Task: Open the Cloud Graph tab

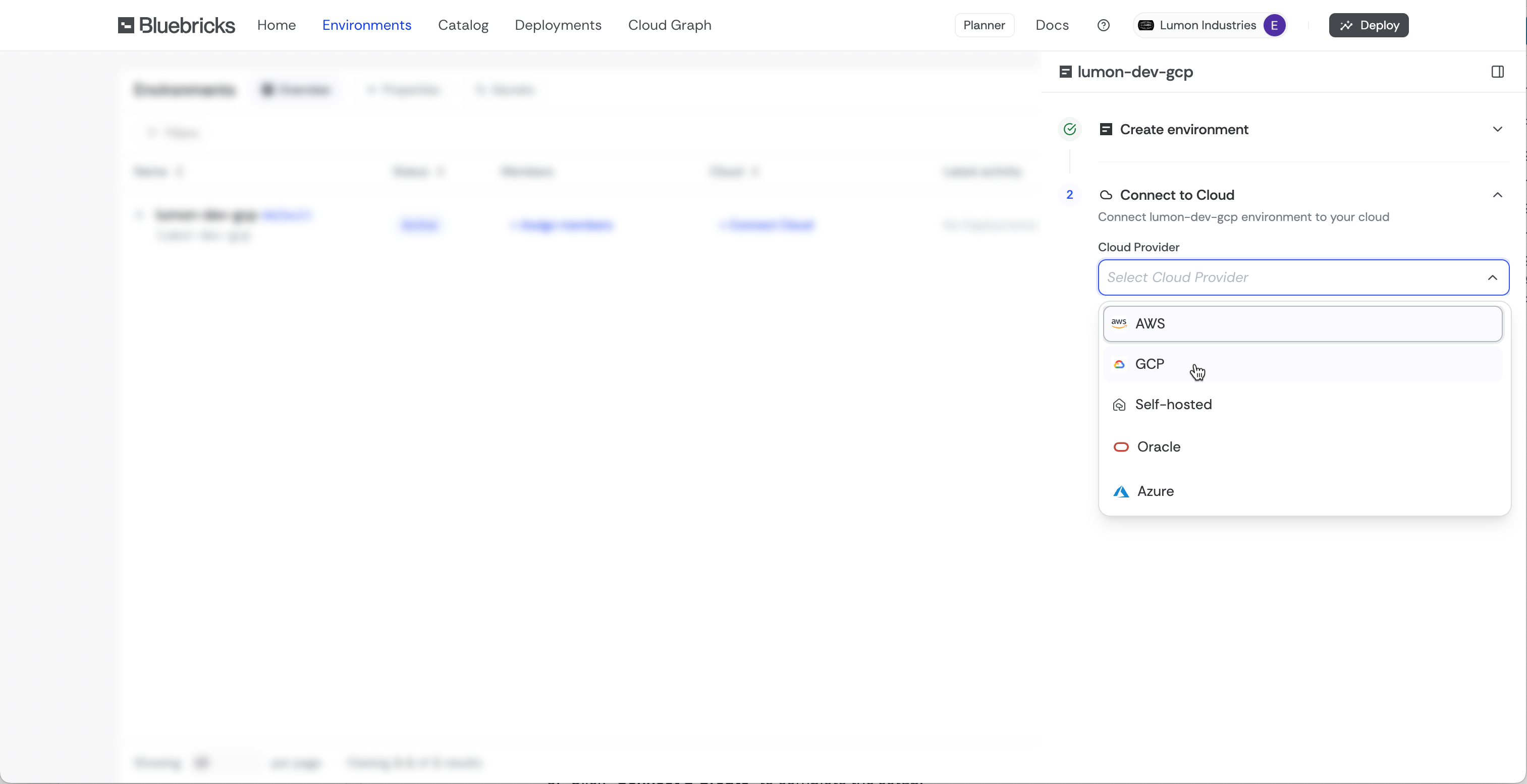Action: tap(669, 25)
